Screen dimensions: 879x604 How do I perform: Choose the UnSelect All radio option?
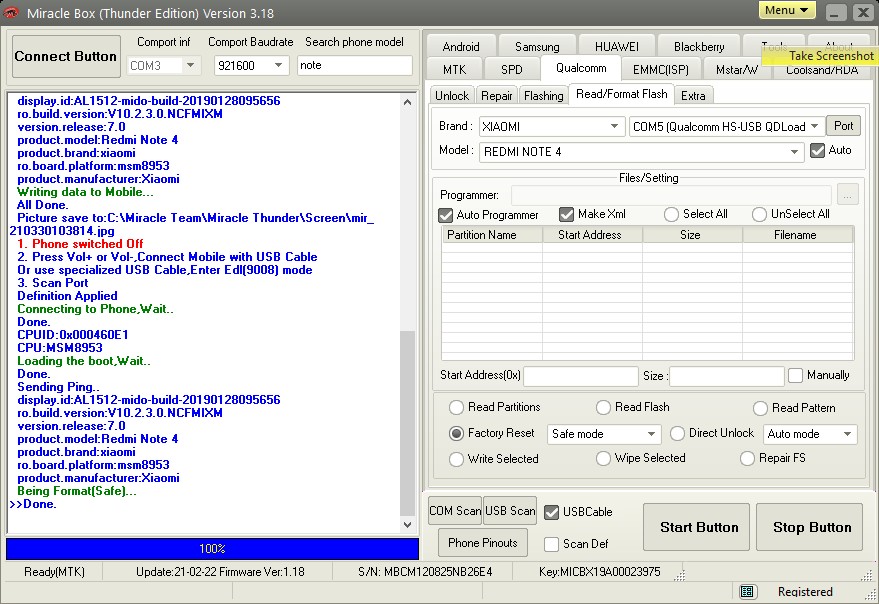click(759, 214)
